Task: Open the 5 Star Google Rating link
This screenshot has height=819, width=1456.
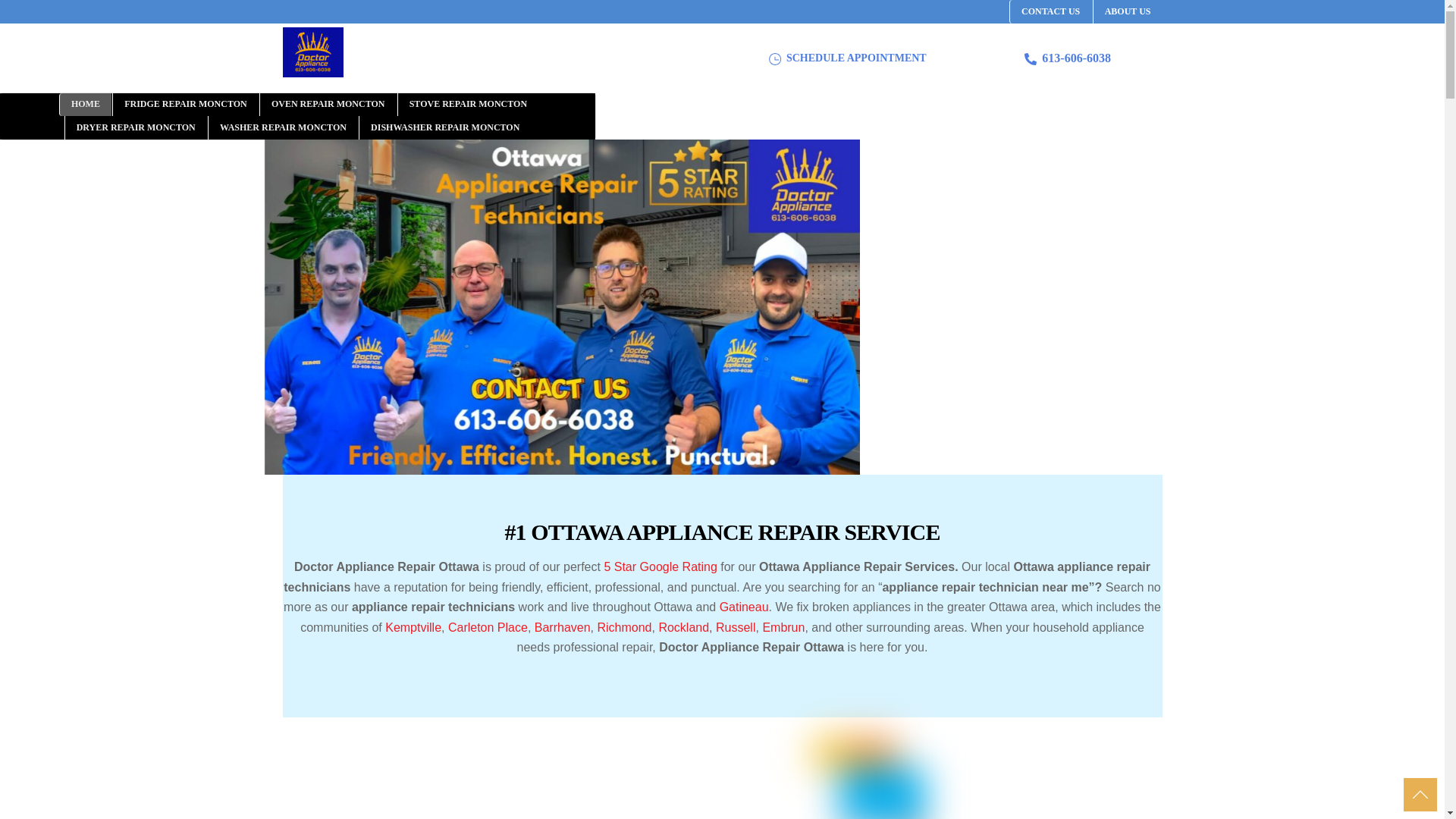Action: 661,567
